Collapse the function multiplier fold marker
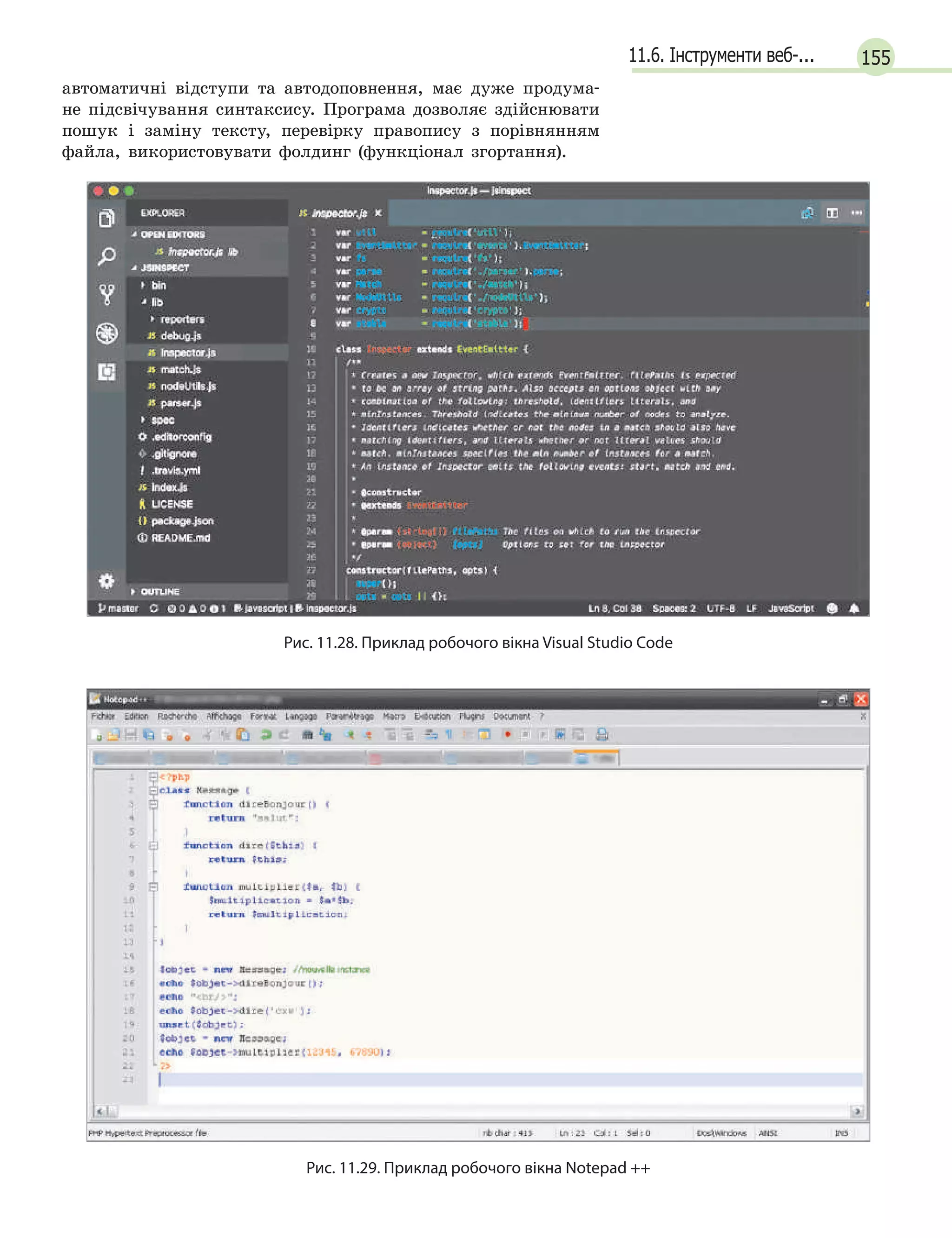The height and width of the screenshot is (1238, 952). click(153, 887)
